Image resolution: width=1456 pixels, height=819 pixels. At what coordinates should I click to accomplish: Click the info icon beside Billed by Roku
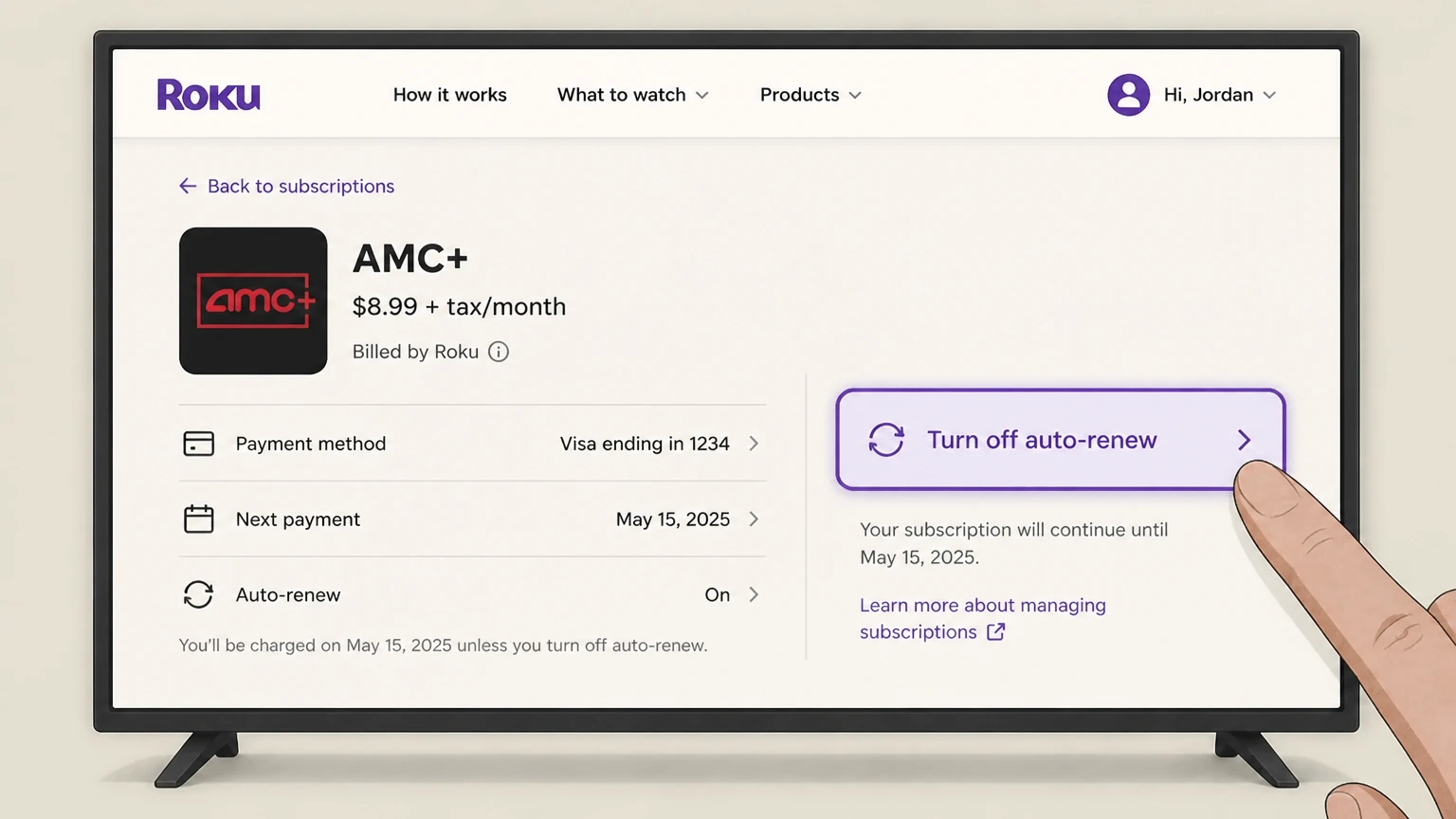499,352
